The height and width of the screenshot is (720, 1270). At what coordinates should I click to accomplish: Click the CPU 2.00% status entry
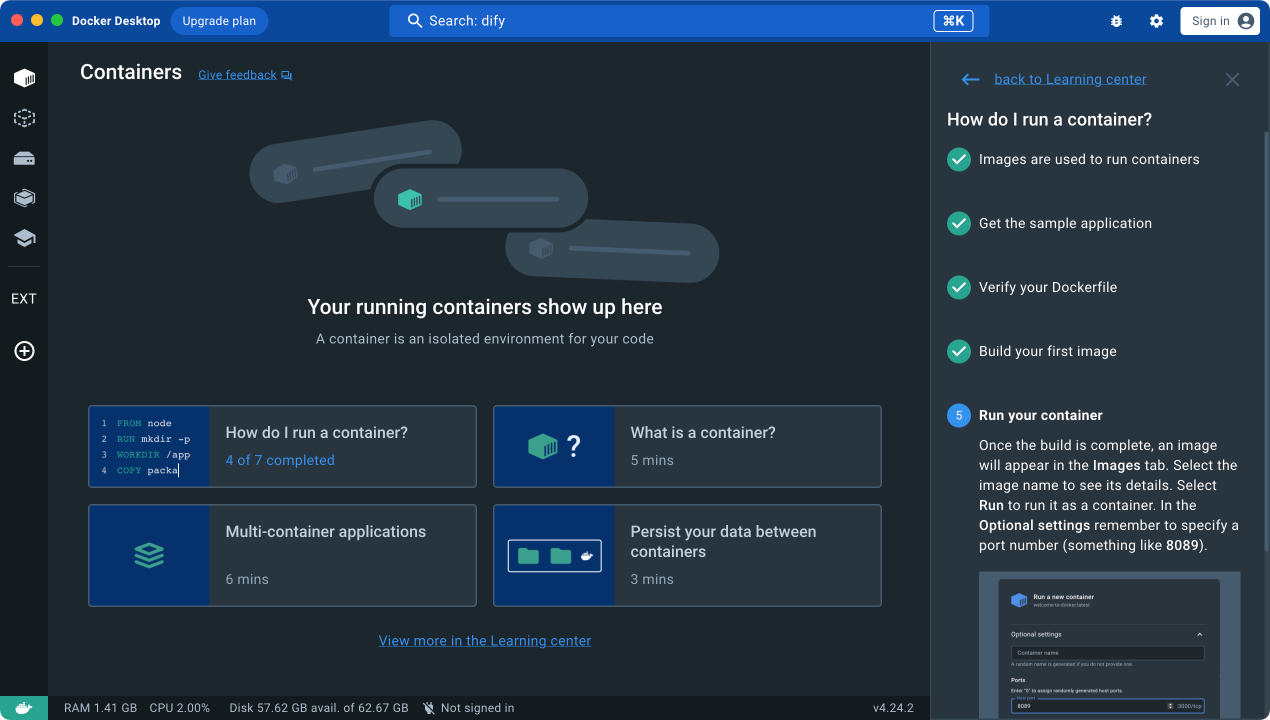pos(180,708)
